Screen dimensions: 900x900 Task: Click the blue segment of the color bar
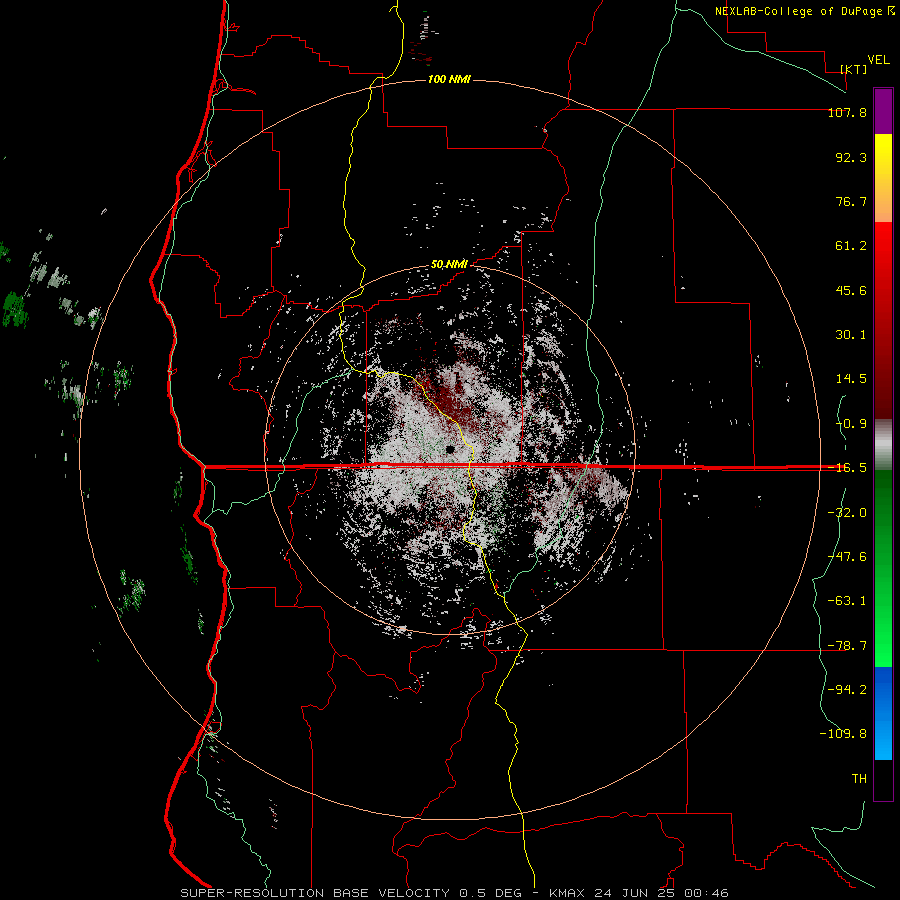tap(883, 713)
